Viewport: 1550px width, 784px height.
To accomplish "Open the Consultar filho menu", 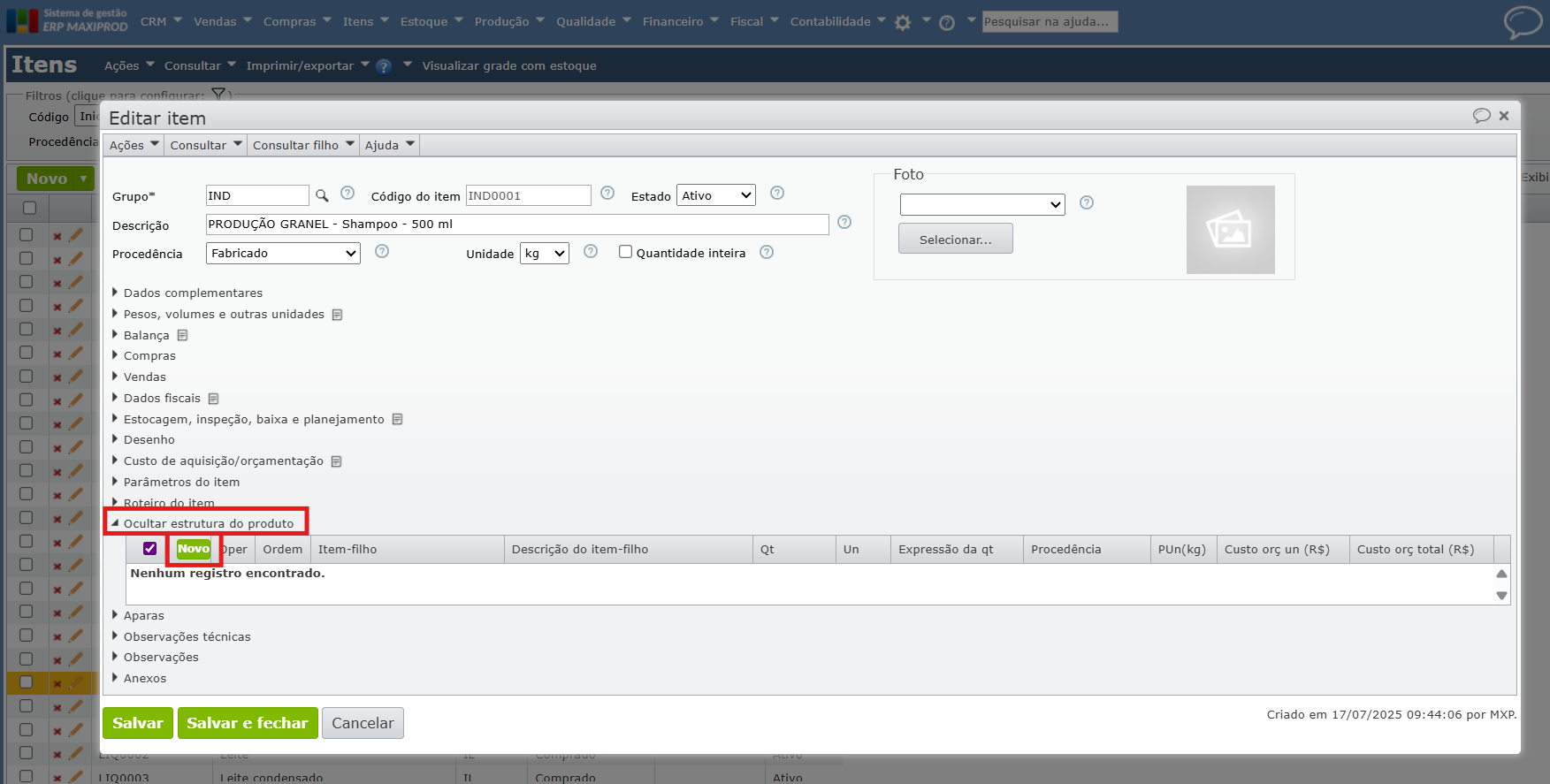I will pos(302,145).
